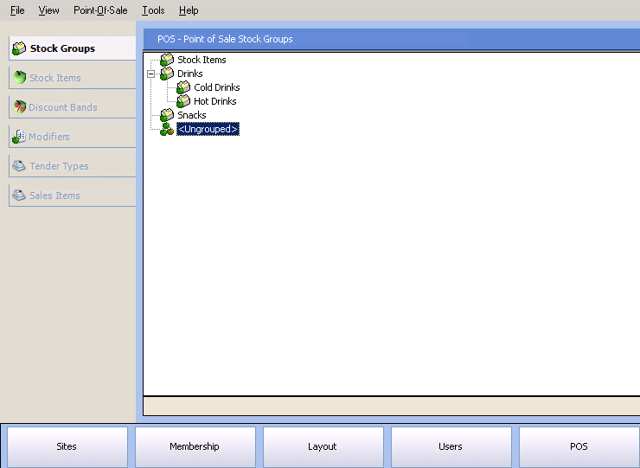
Task: Click the Snacks group basket icon
Action: click(167, 115)
